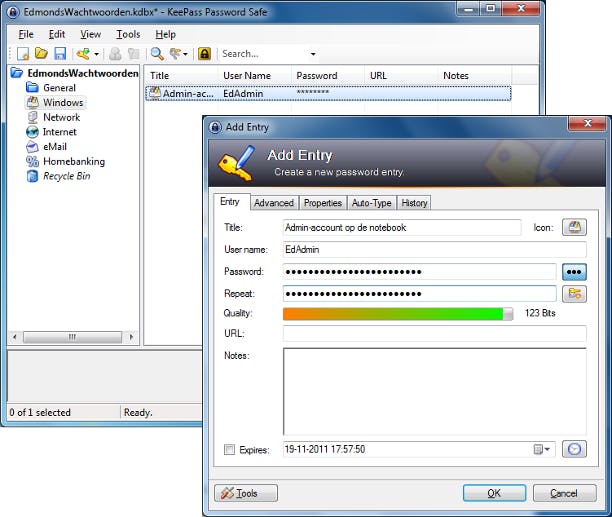This screenshot has width=612, height=517.
Task: Click the group tree horizontal scrollbar
Action: tap(73, 337)
